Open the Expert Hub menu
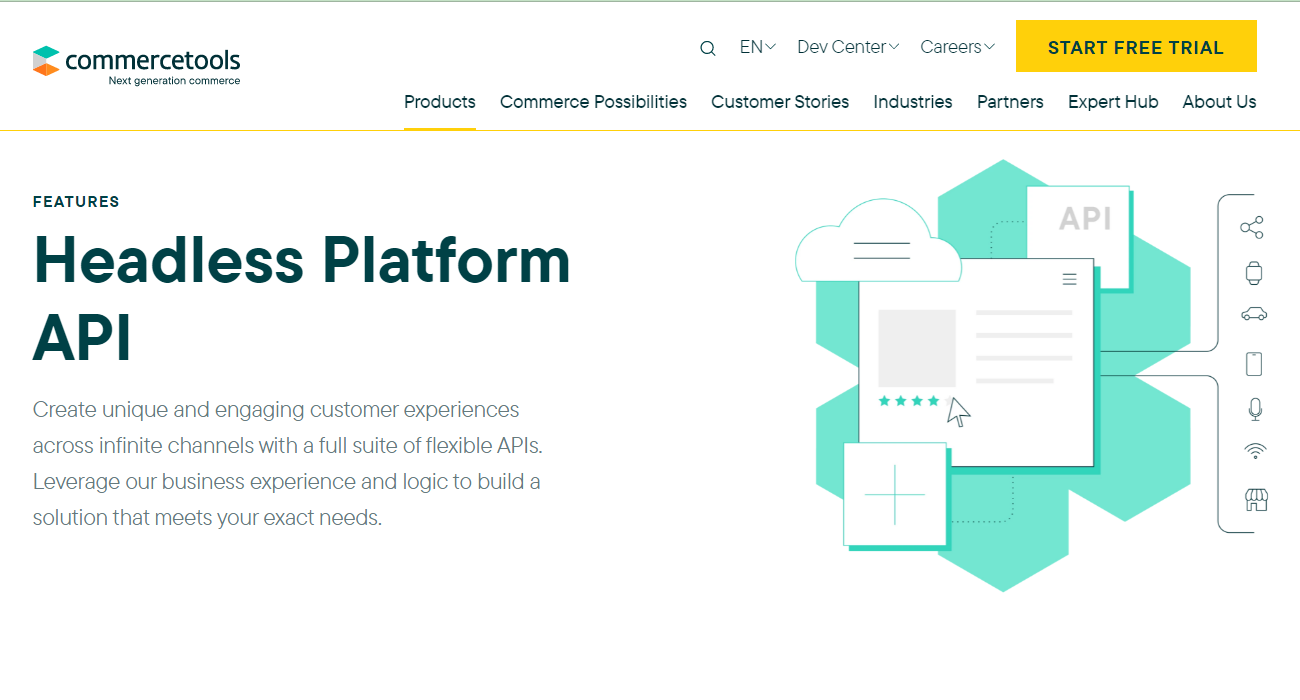This screenshot has width=1300, height=700. coord(1113,102)
